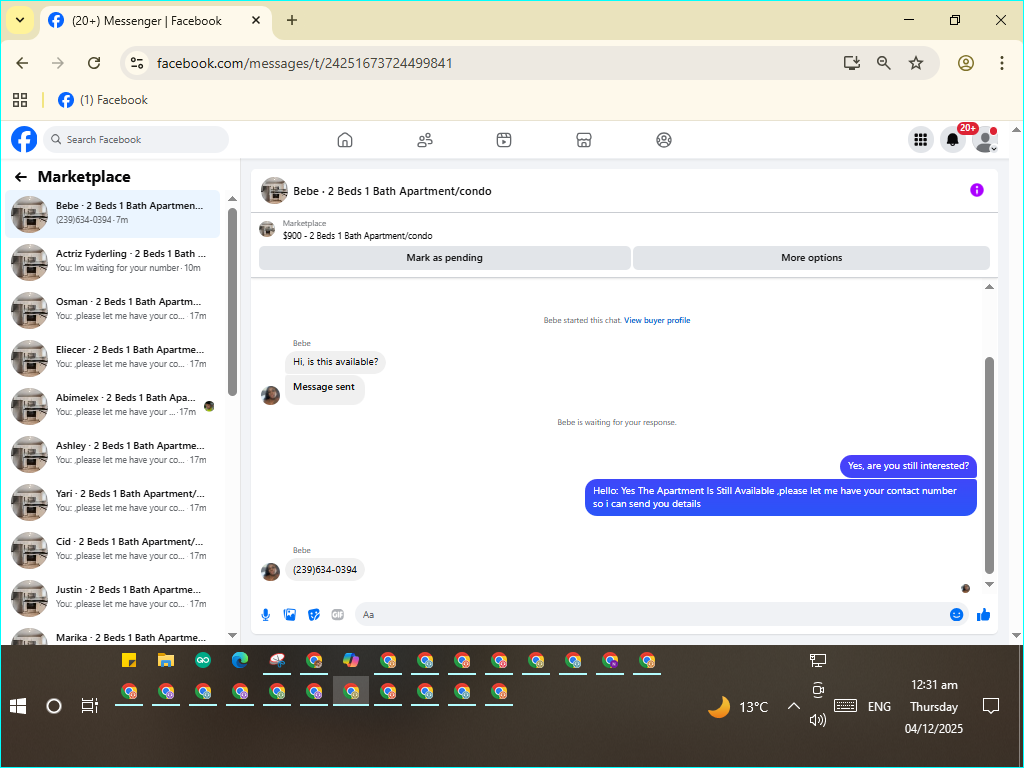Open Chrome profile icon
The image size is (1024, 768).
pyautogui.click(x=966, y=63)
